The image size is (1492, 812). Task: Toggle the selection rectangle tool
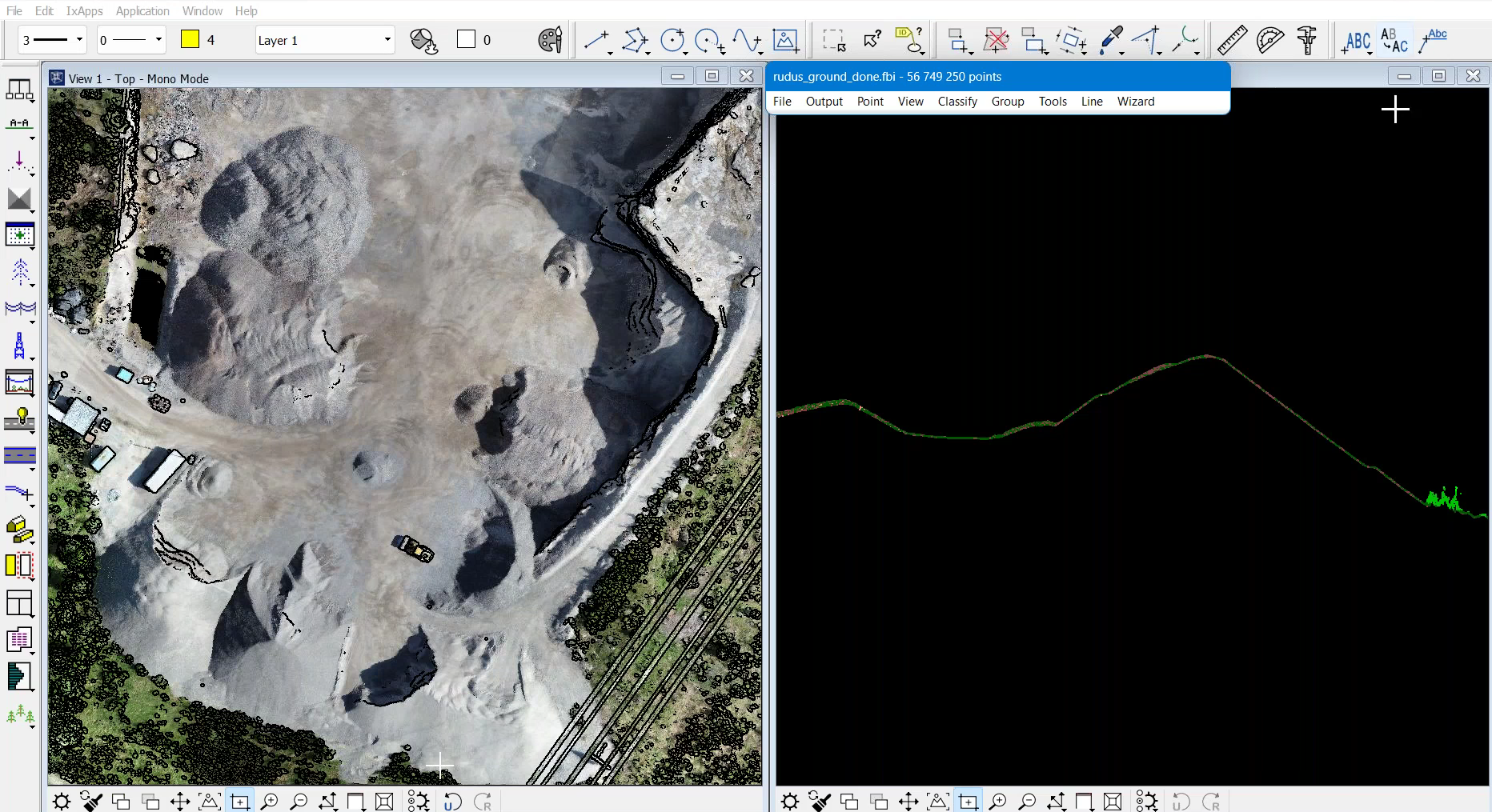coord(834,40)
